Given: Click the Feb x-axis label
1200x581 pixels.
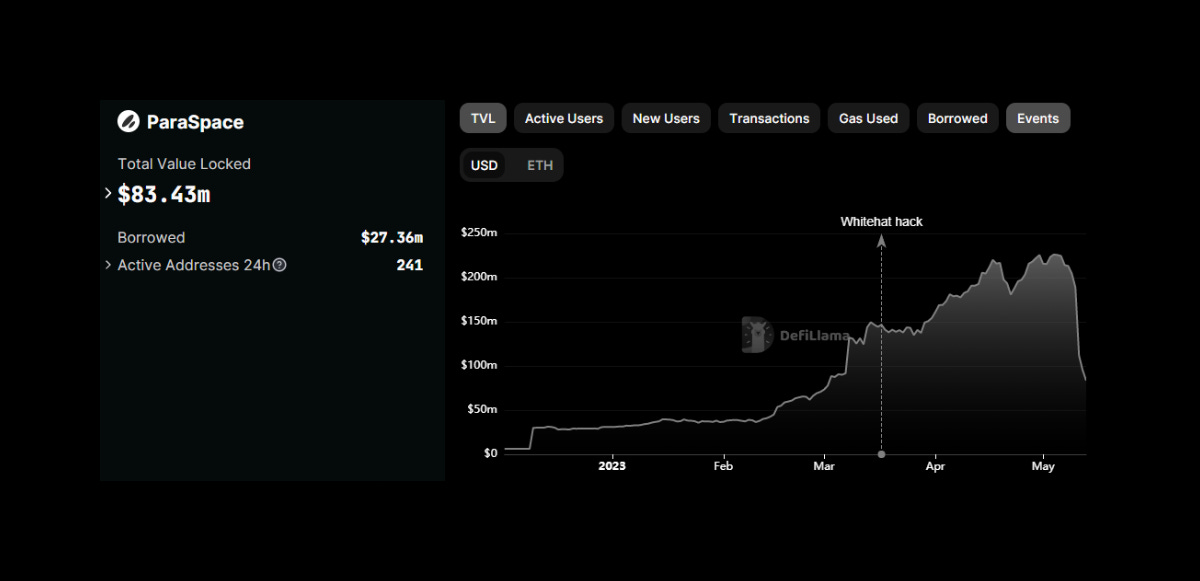Looking at the screenshot, I should (x=723, y=466).
